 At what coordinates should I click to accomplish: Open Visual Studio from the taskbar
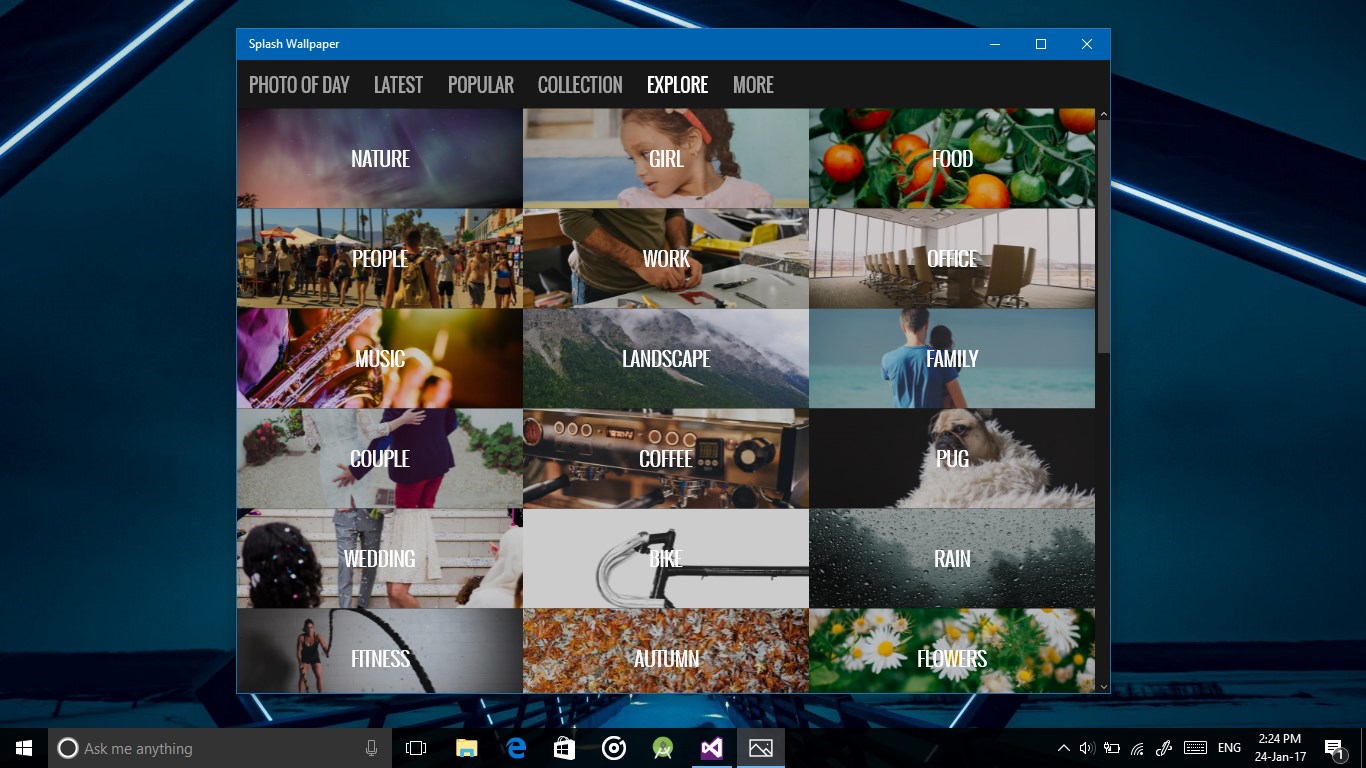tap(711, 748)
